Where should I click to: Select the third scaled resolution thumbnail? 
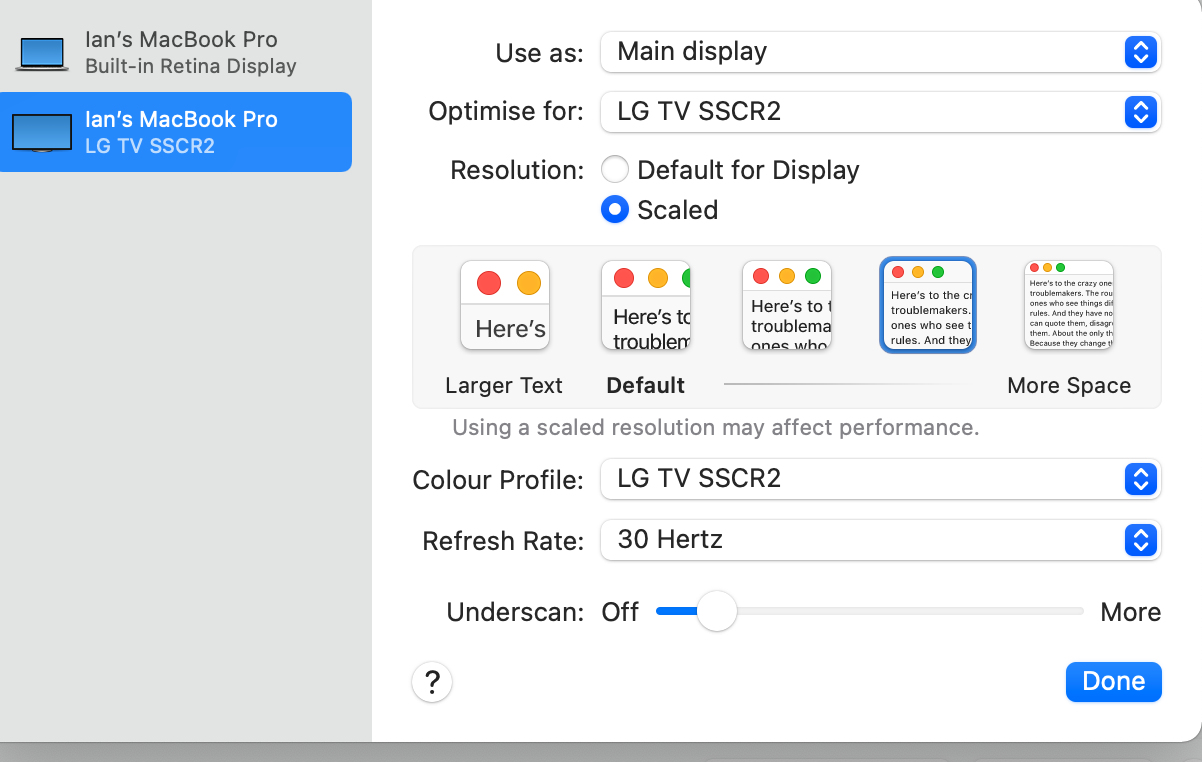click(787, 305)
